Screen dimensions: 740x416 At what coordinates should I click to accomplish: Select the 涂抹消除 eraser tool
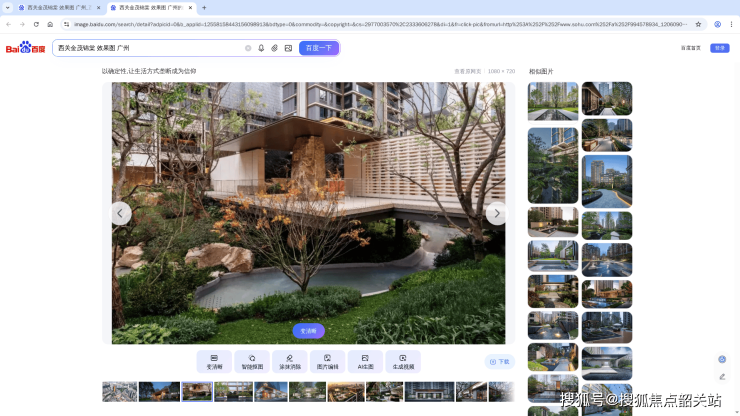click(x=290, y=362)
